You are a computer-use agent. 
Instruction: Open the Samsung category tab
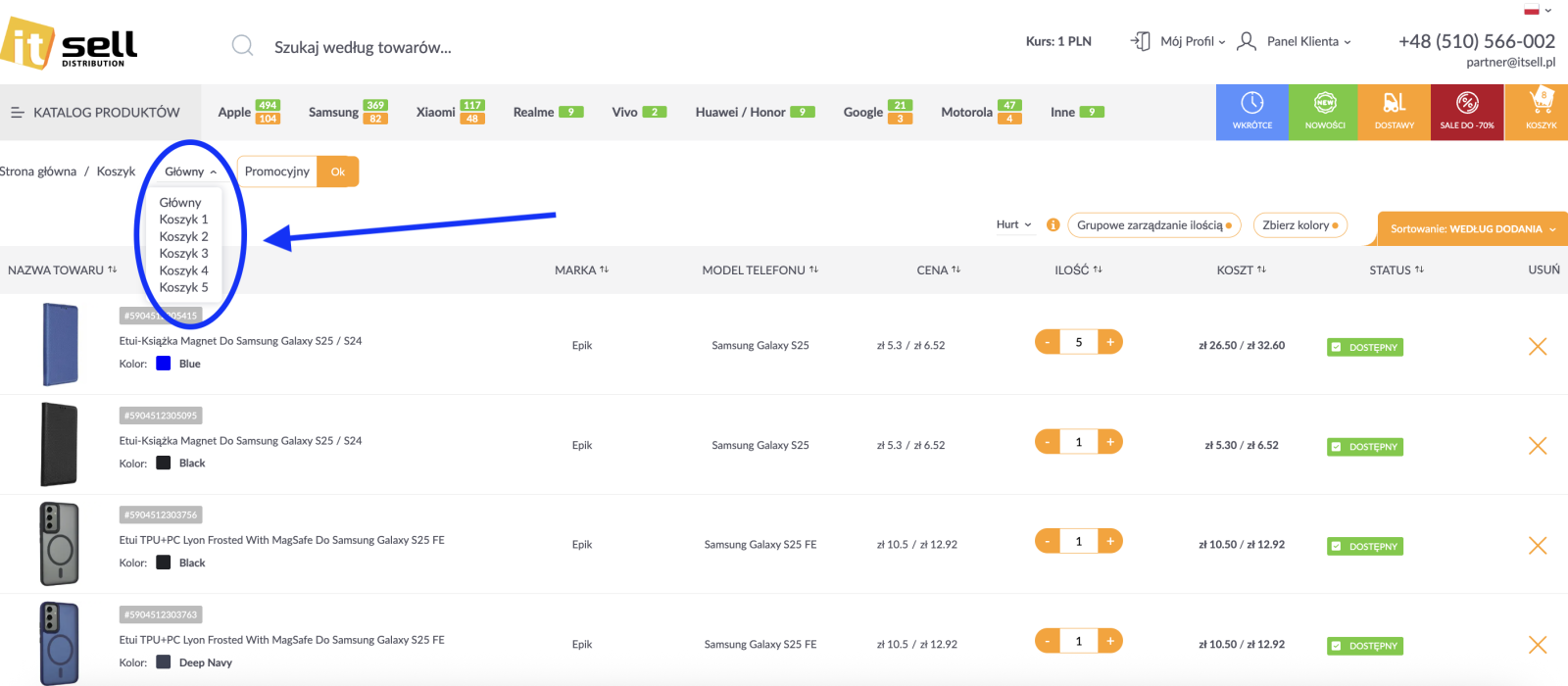(334, 112)
